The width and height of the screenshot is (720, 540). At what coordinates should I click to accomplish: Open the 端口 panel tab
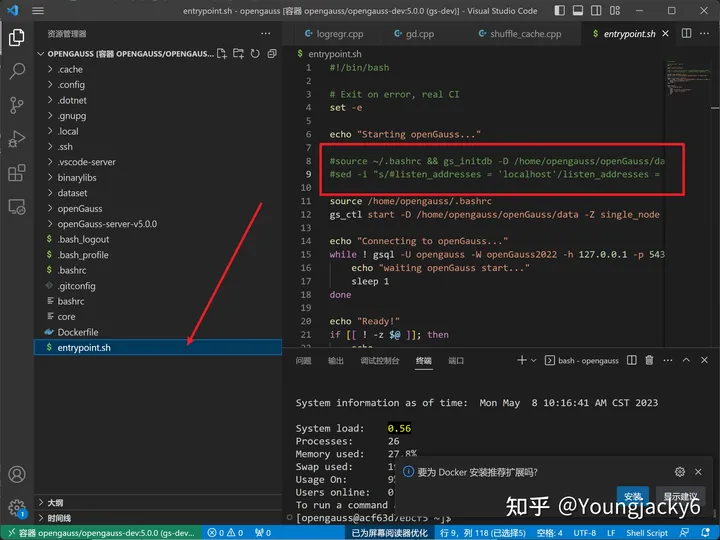point(456,361)
